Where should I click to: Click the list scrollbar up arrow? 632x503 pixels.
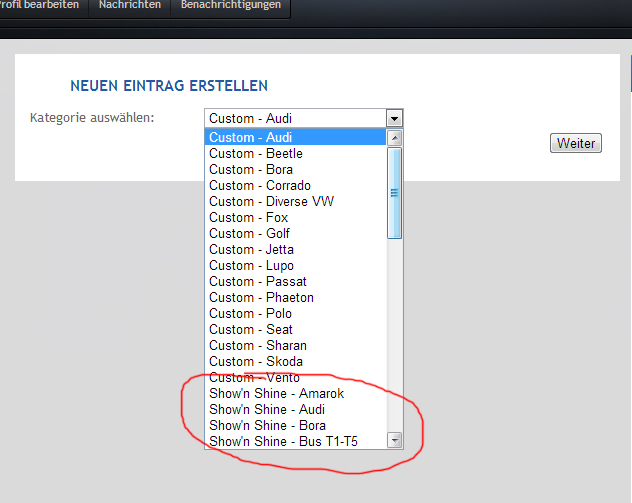coord(394,138)
